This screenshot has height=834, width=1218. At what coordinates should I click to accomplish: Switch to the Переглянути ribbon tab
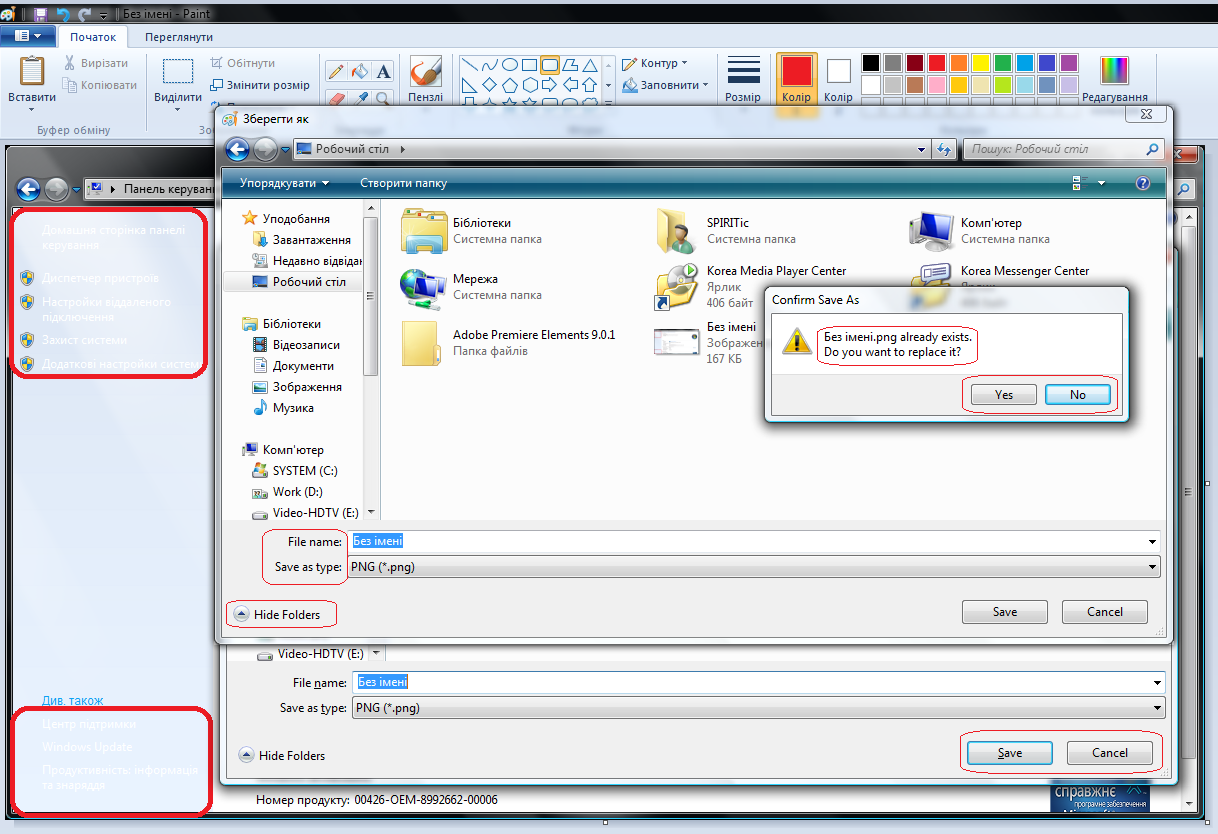[x=179, y=37]
